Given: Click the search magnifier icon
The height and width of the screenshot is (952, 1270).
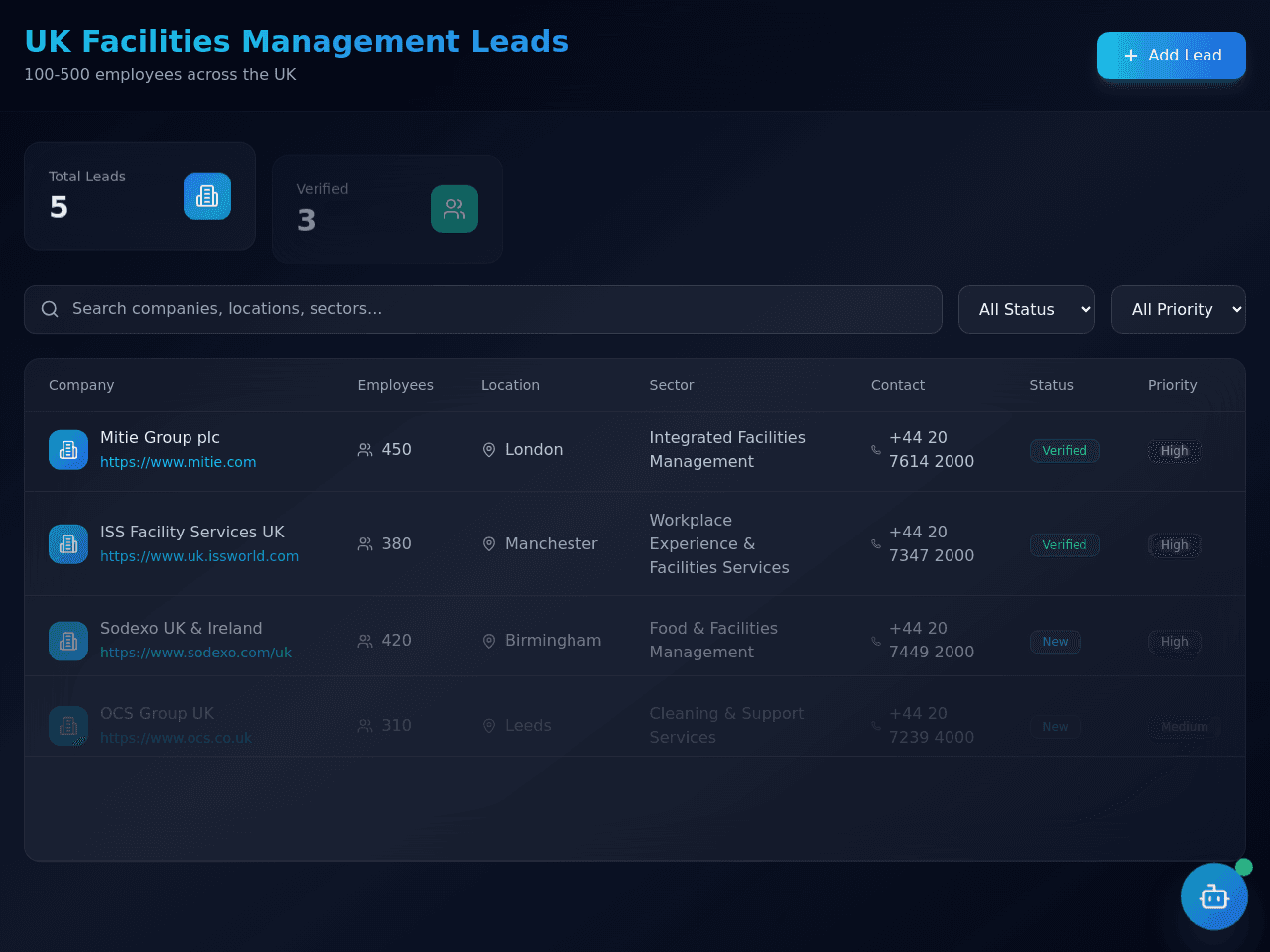Looking at the screenshot, I should coord(50,309).
